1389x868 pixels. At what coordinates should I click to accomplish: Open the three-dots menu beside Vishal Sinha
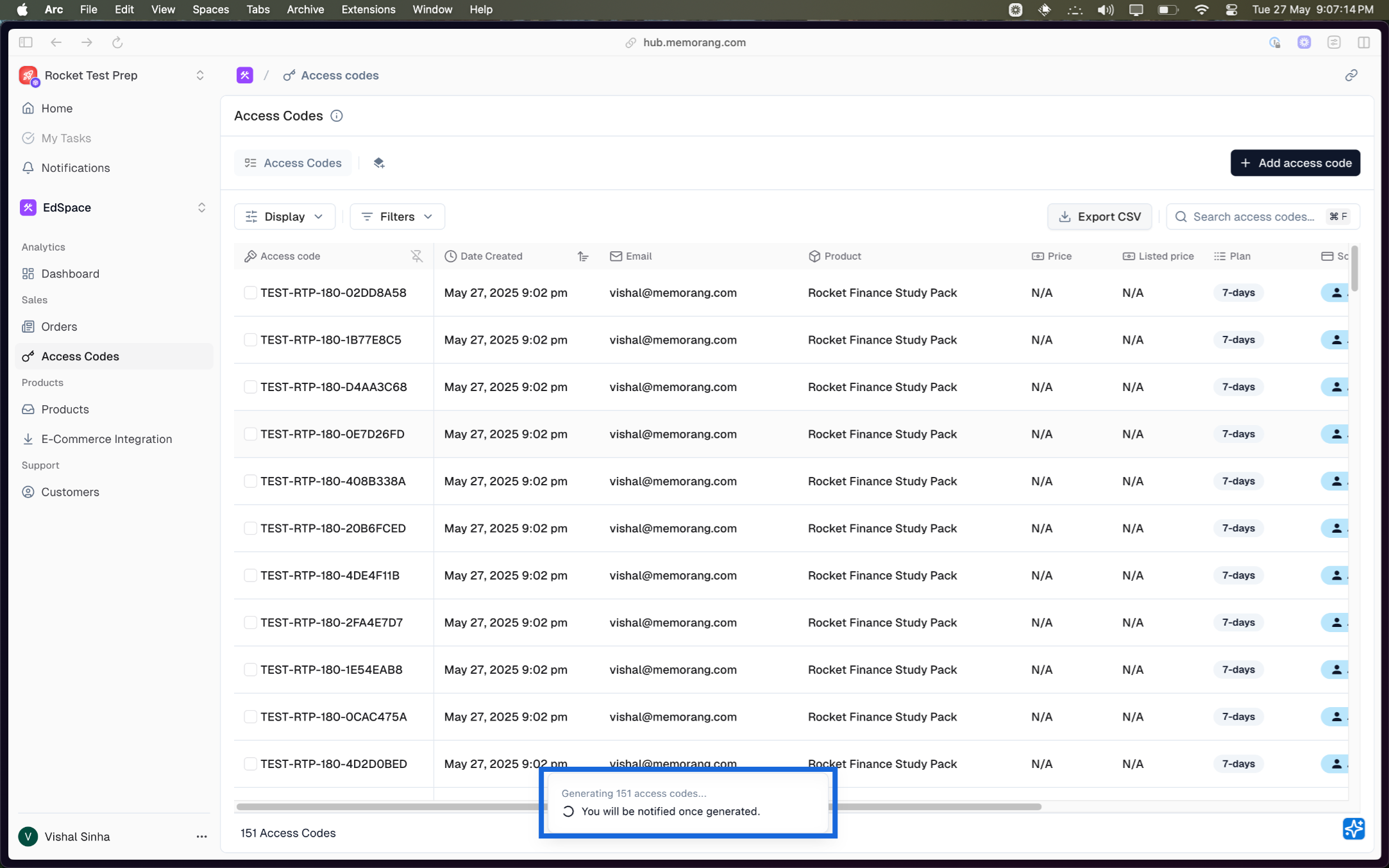[x=201, y=837]
